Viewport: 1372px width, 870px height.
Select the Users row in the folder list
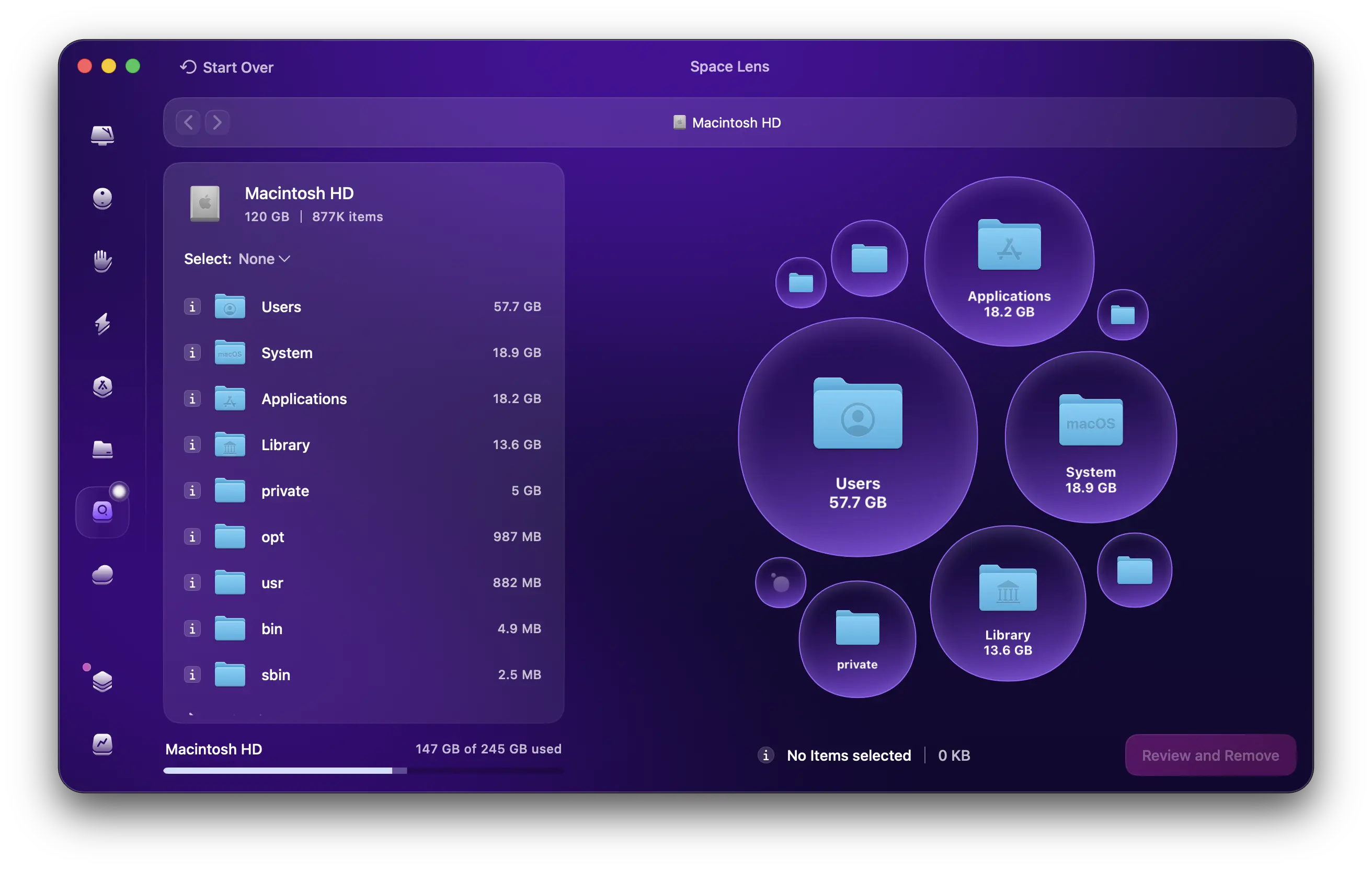(x=363, y=306)
